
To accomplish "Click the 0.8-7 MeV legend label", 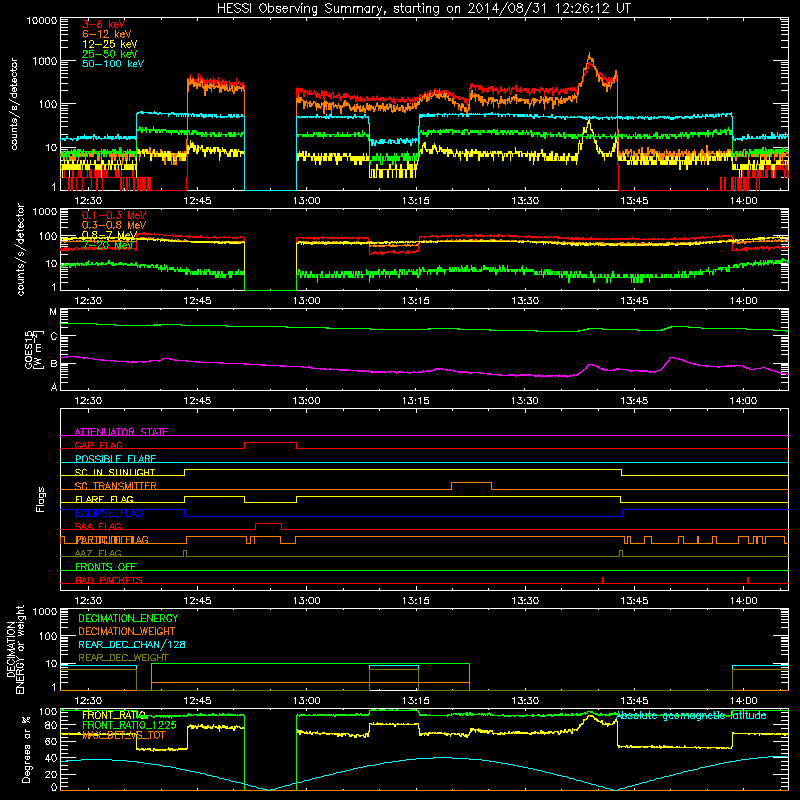I will click(x=110, y=235).
